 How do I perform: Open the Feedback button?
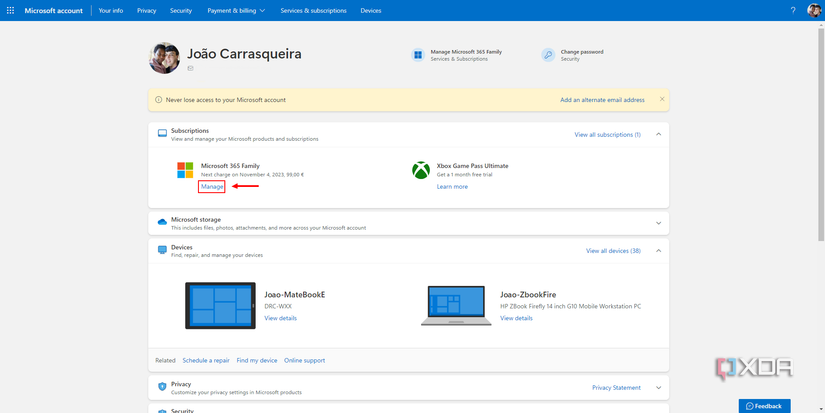[764, 406]
